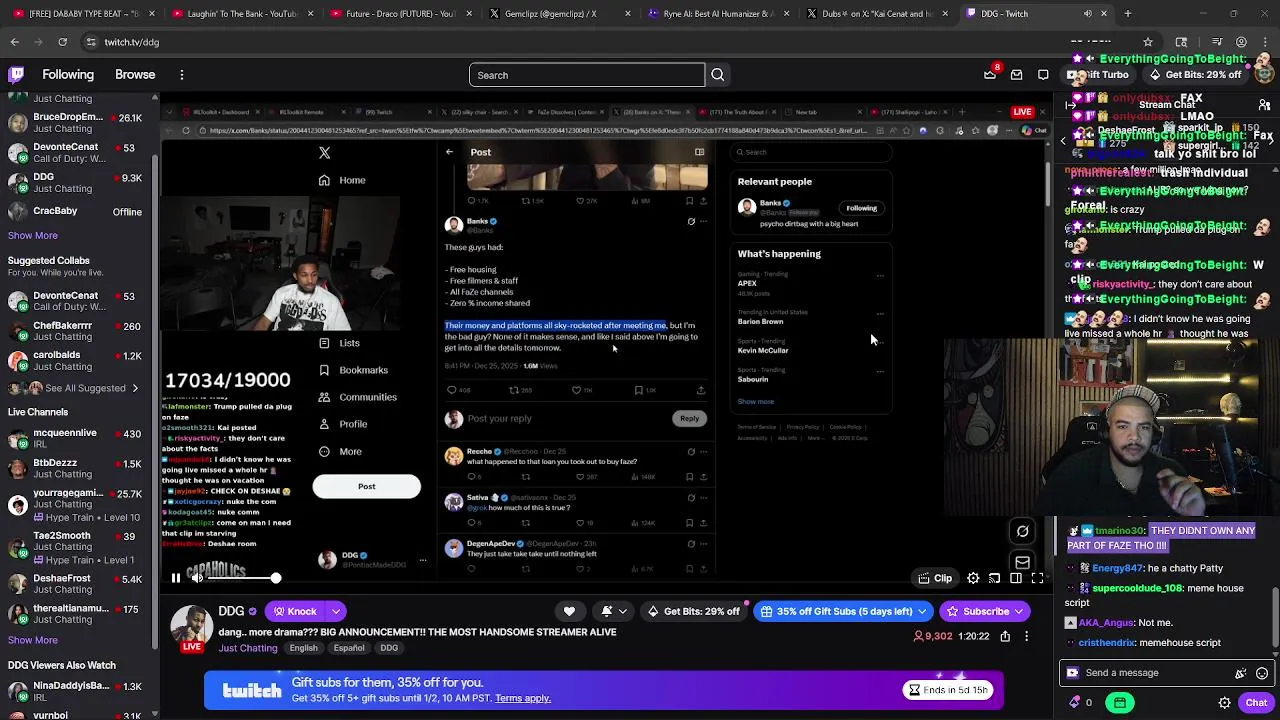Toggle the player cast or mini-player icon
This screenshot has width=1280, height=720.
point(994,578)
